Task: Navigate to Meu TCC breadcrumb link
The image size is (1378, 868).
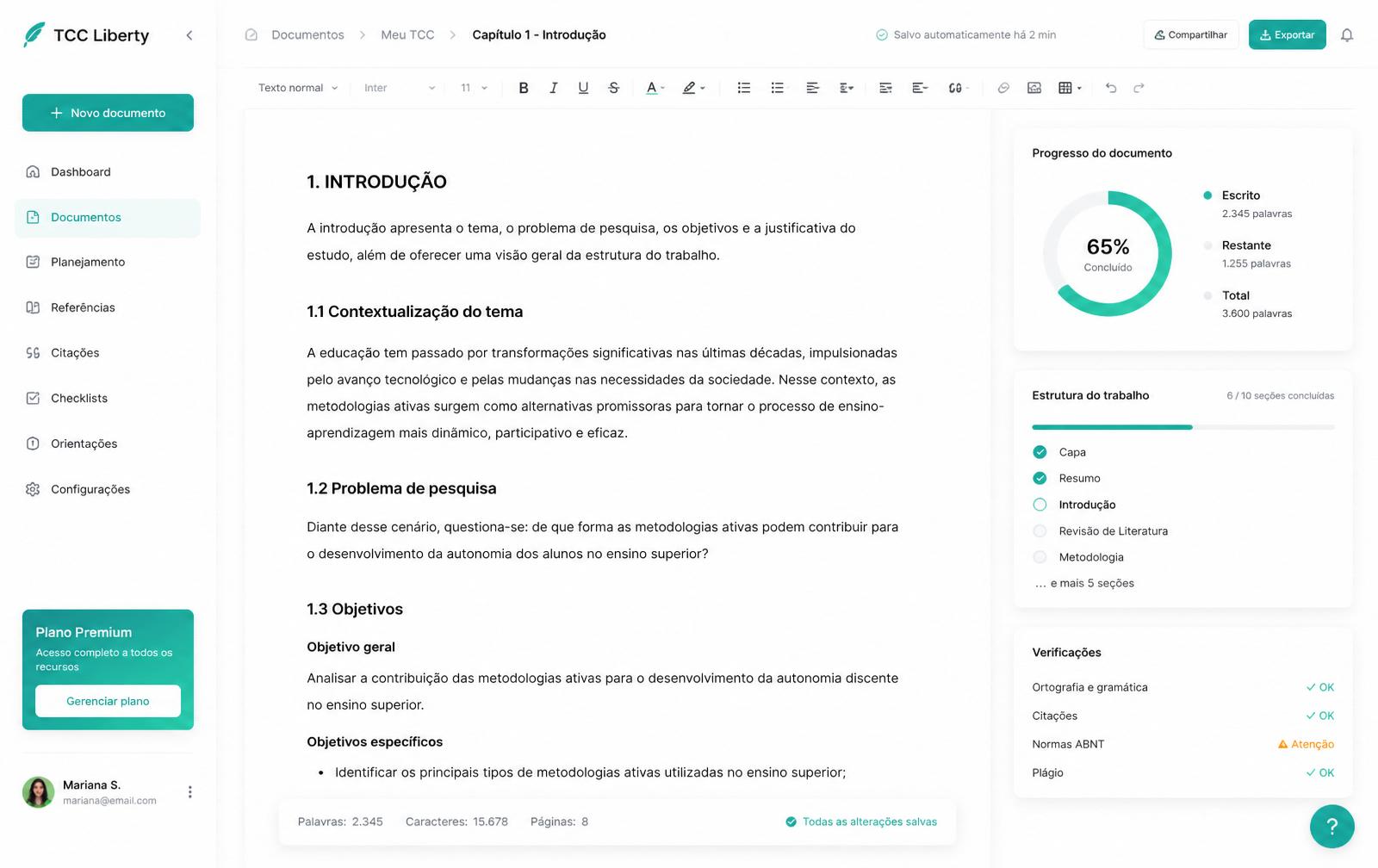Action: click(407, 35)
